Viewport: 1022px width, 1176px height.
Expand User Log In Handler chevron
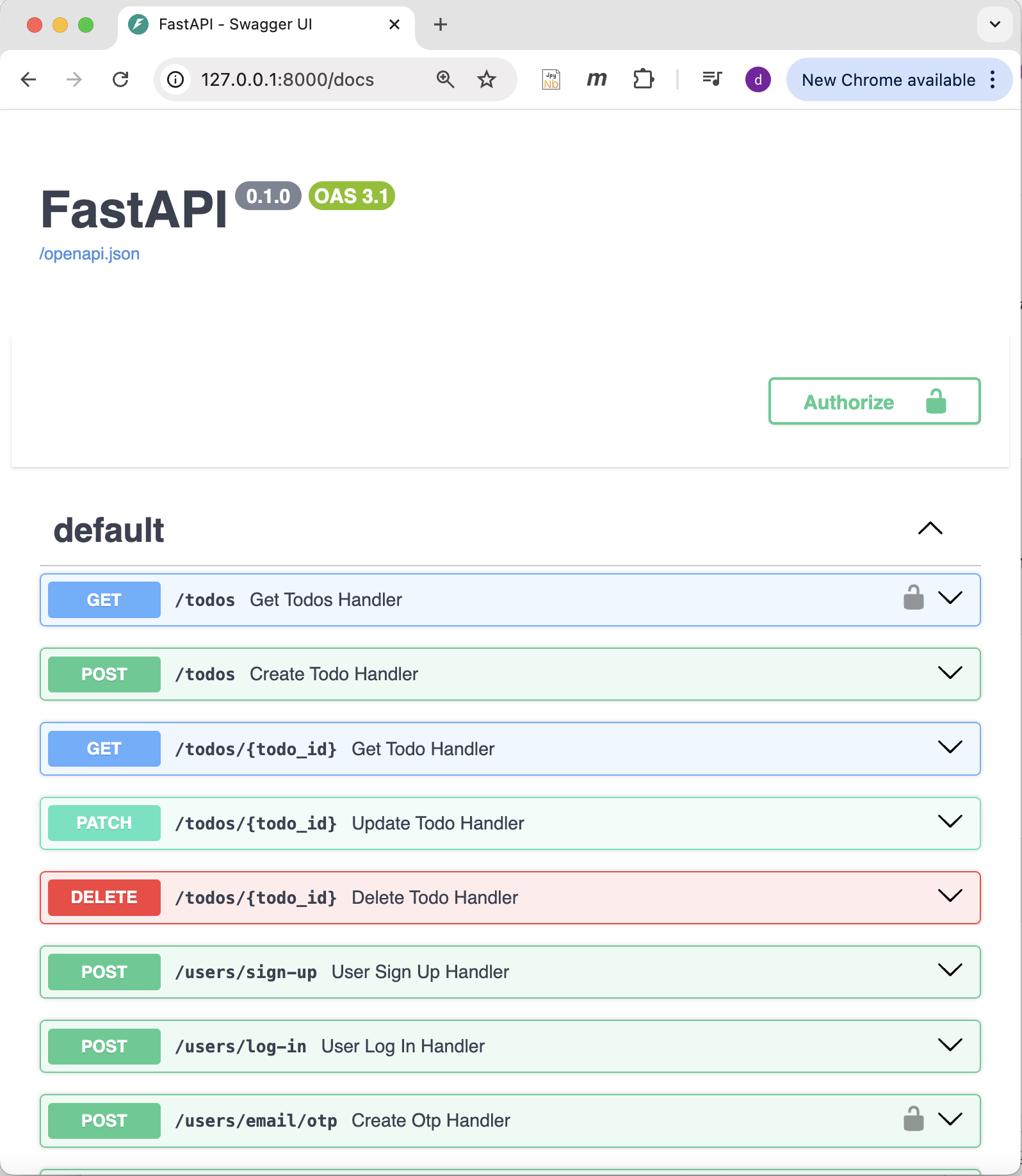950,1045
